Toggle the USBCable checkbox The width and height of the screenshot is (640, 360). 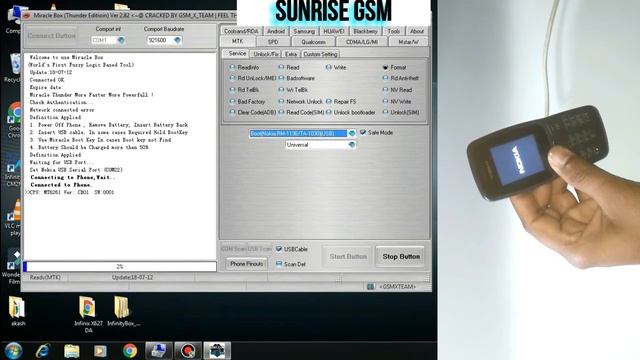tap(279, 249)
